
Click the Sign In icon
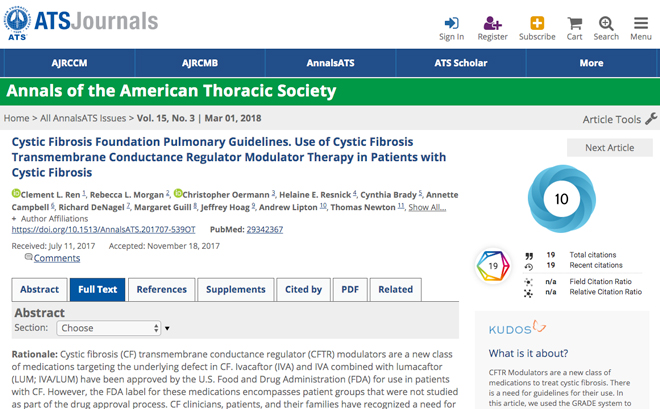pos(451,23)
